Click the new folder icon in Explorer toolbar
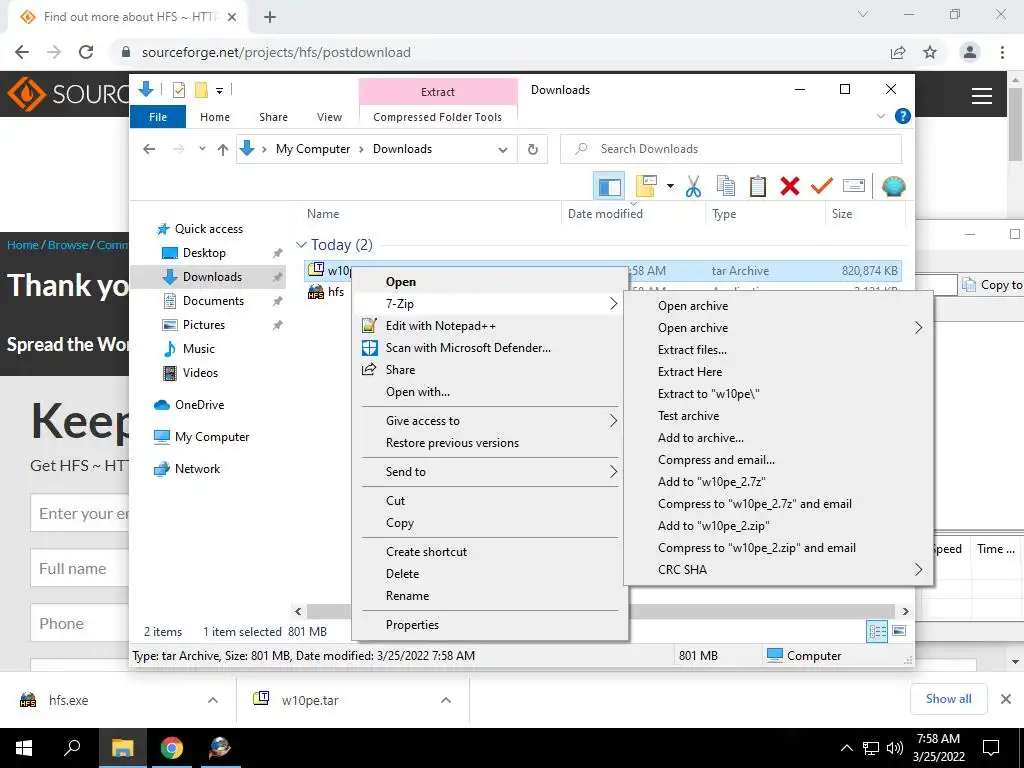The image size is (1024, 768). point(646,186)
